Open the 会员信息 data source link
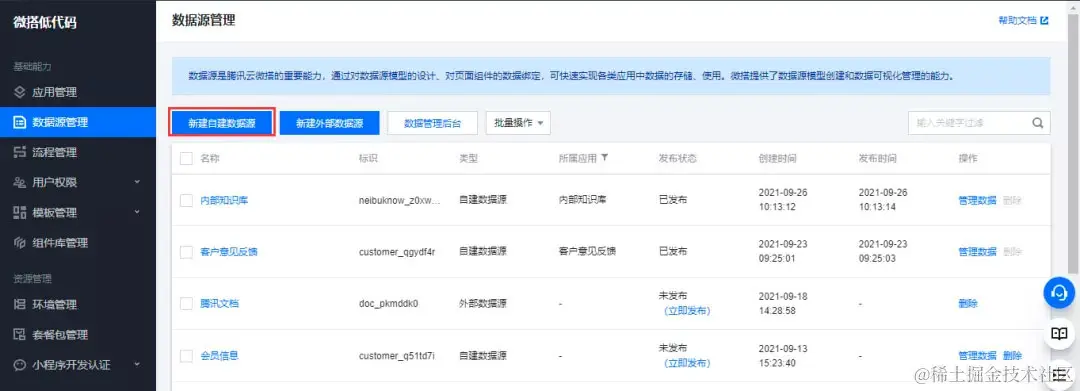Screen dimensions: 1080x391 [219, 356]
